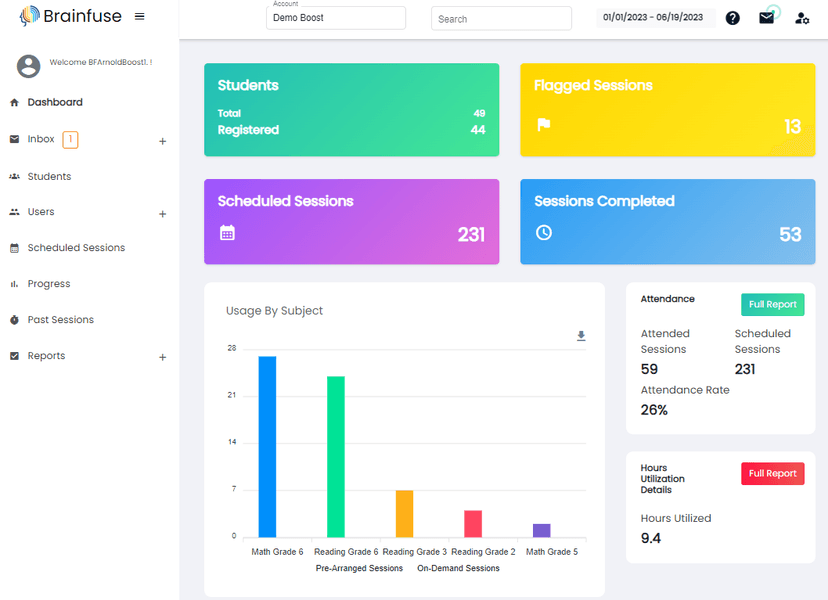Download the Usage By Subject chart
This screenshot has height=600, width=828.
581,336
